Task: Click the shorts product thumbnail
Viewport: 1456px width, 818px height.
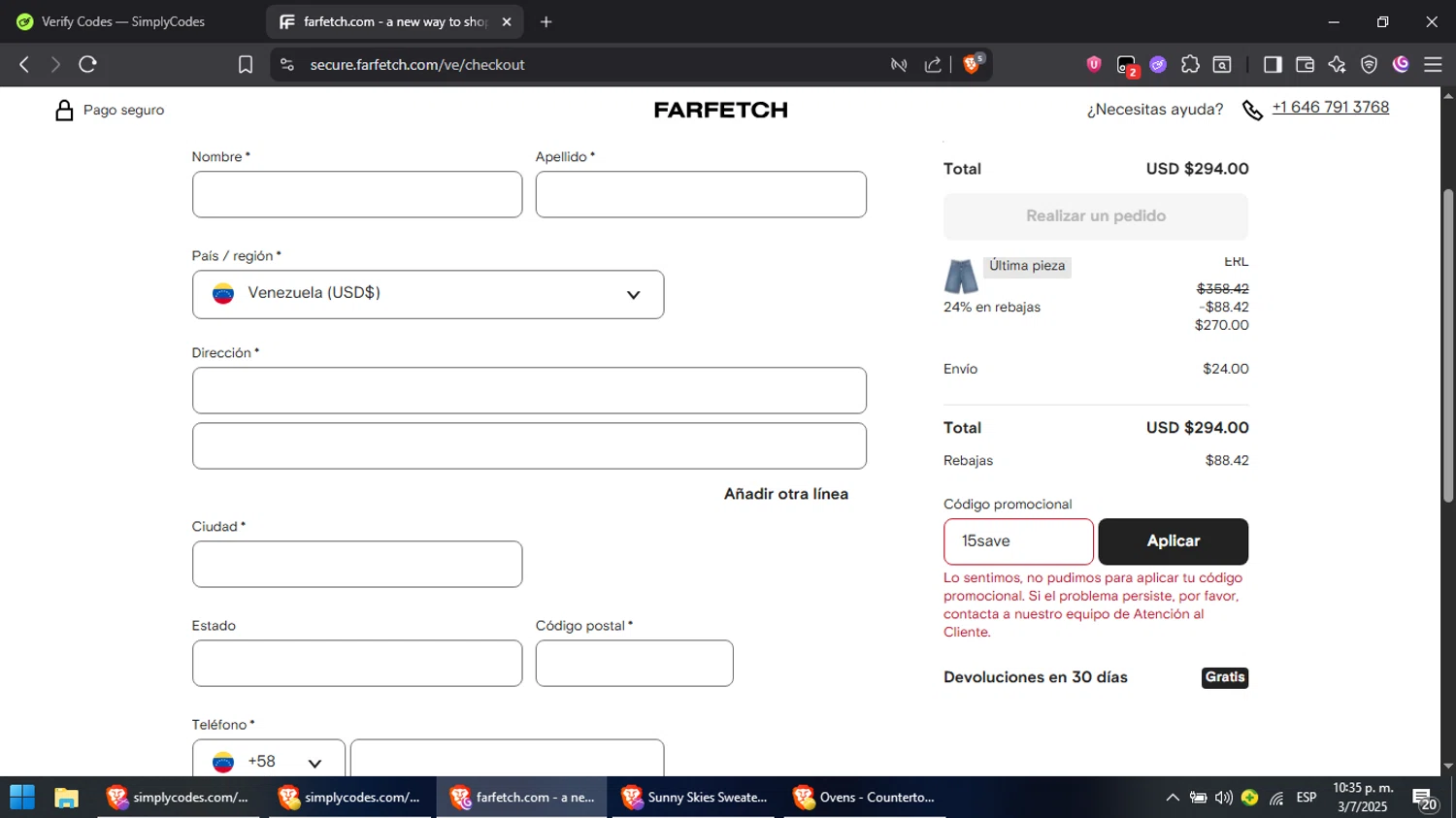Action: (x=961, y=277)
